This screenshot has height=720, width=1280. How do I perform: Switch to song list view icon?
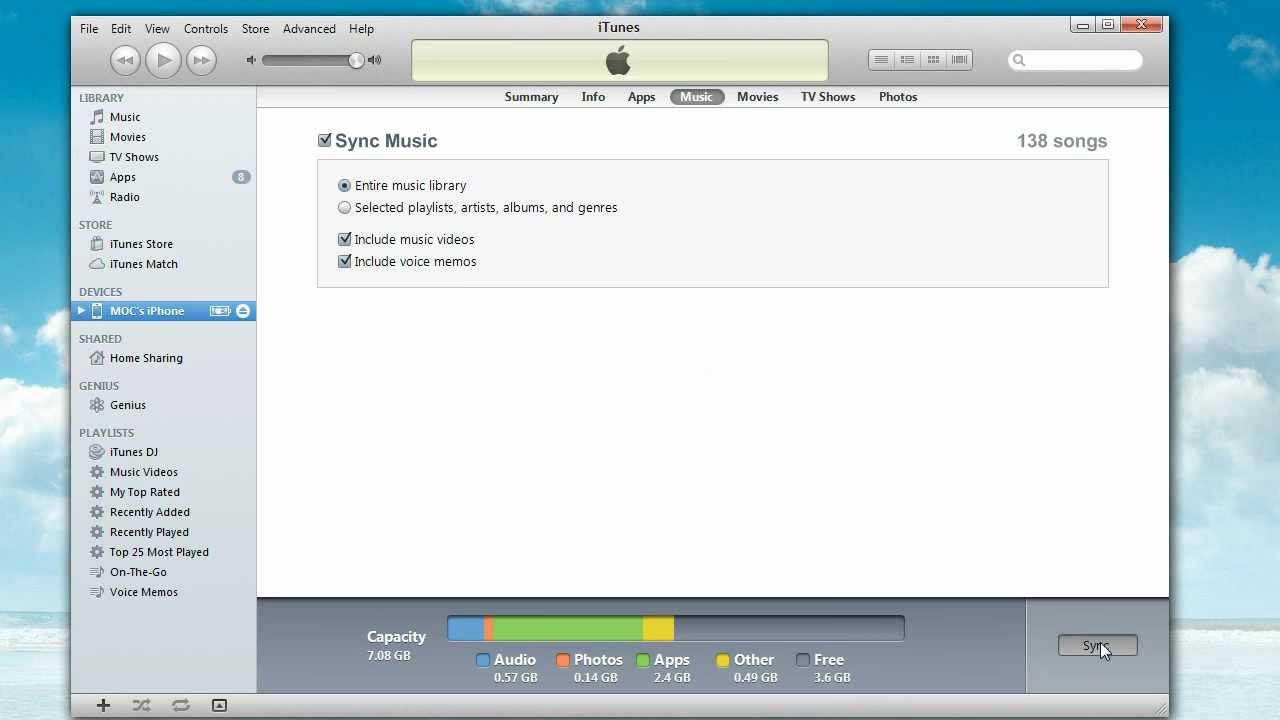click(881, 60)
